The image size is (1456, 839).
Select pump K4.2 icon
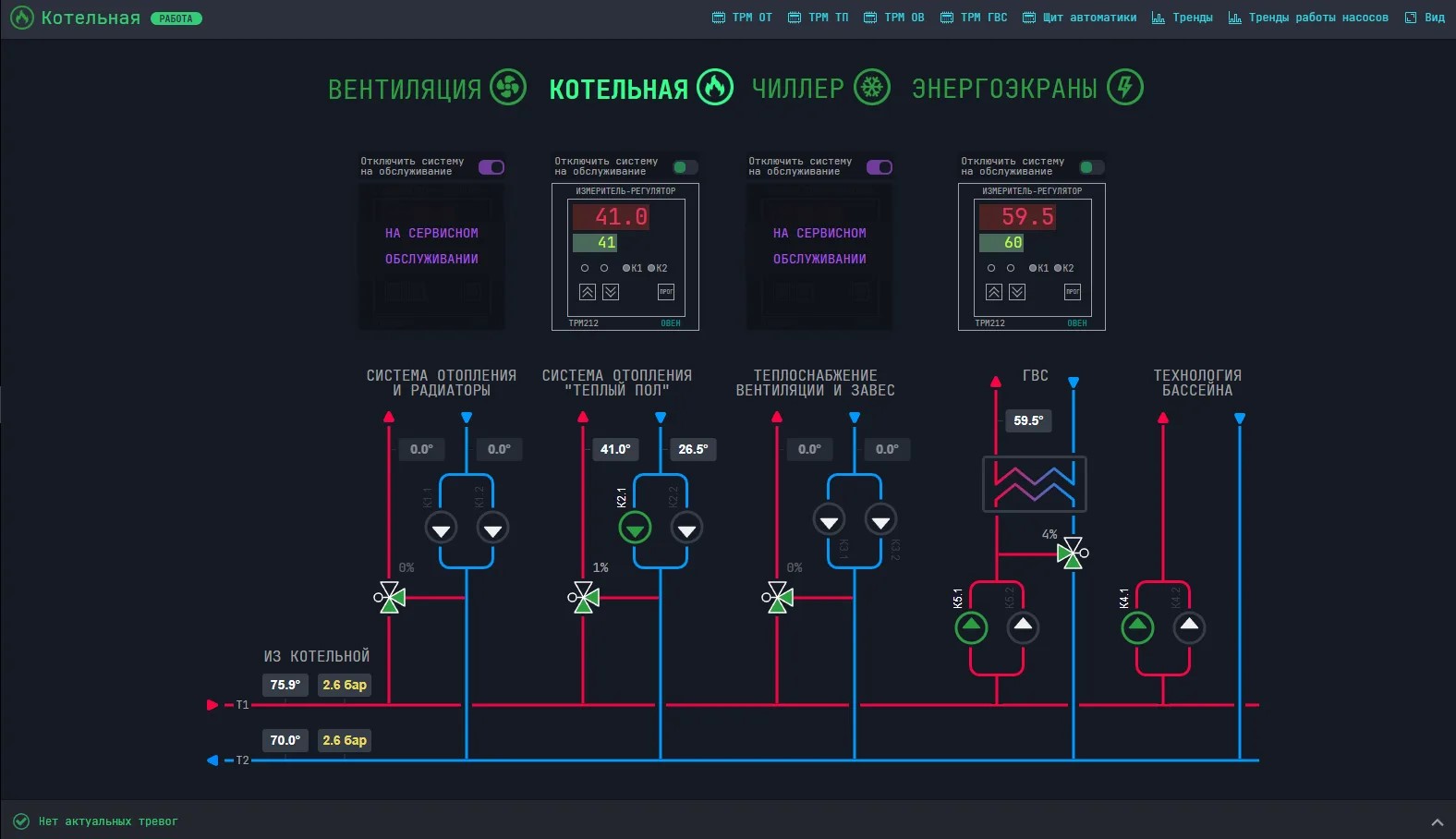click(x=1189, y=628)
